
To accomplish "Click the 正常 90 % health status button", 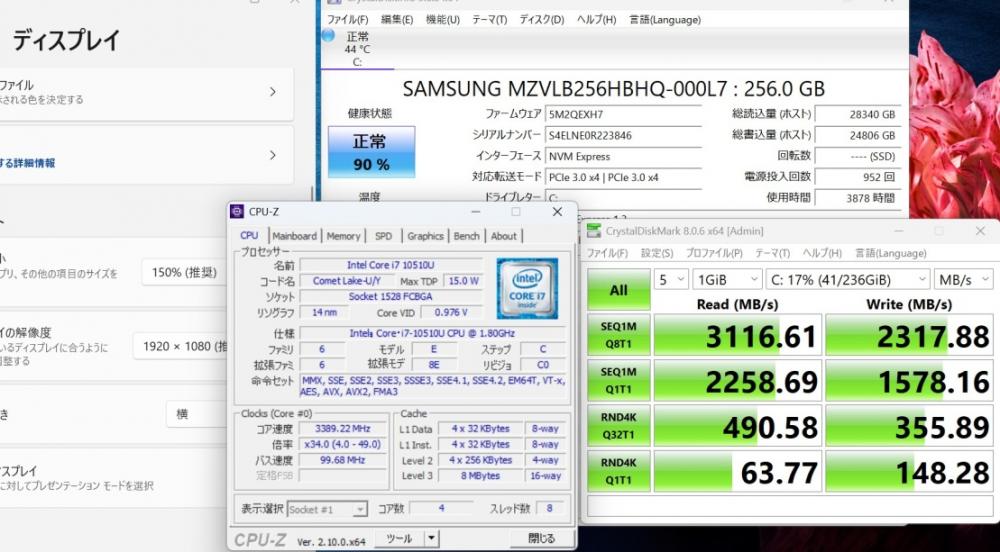I will pyautogui.click(x=371, y=152).
